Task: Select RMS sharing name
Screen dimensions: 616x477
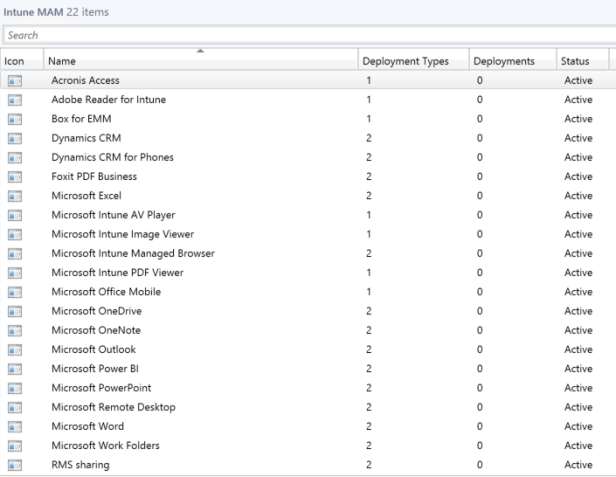Action: [x=81, y=465]
